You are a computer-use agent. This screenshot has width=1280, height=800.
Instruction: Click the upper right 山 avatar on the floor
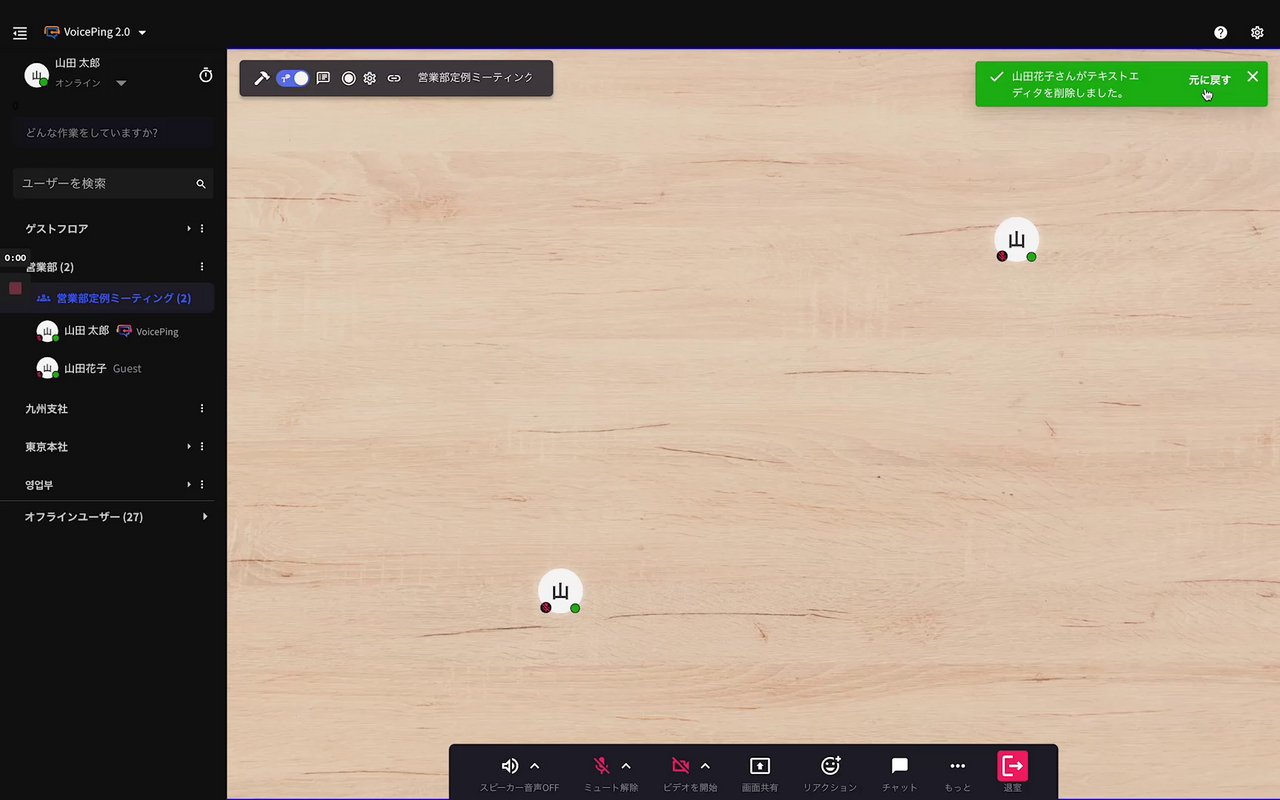point(1016,240)
